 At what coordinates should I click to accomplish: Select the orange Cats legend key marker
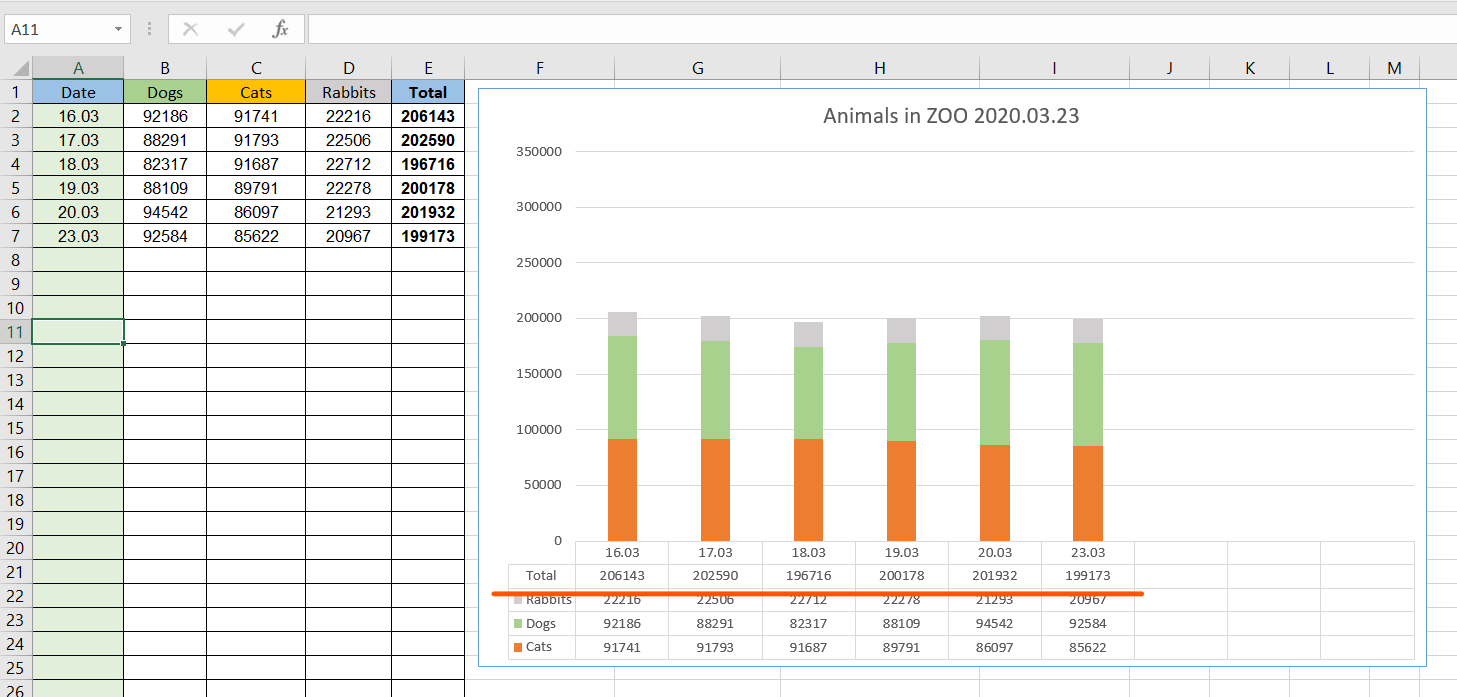tap(520, 647)
